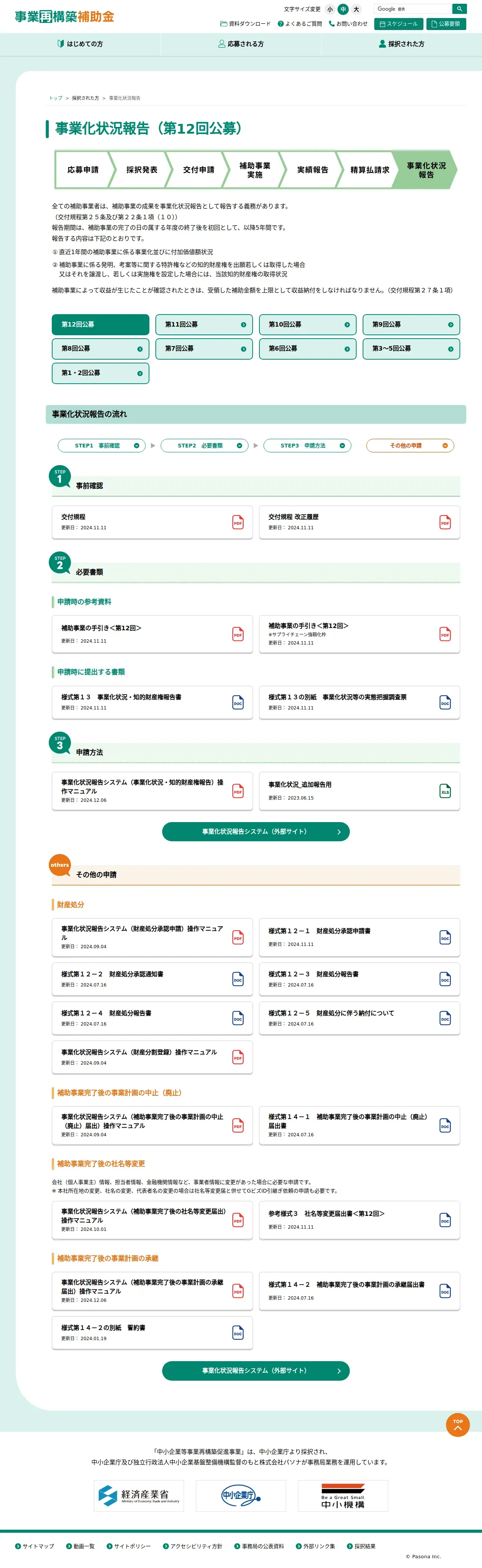Image resolution: width=482 pixels, height=1568 pixels.
Task: Click the XLS icon for 事業化状況_追加報告用
Action: point(445,791)
